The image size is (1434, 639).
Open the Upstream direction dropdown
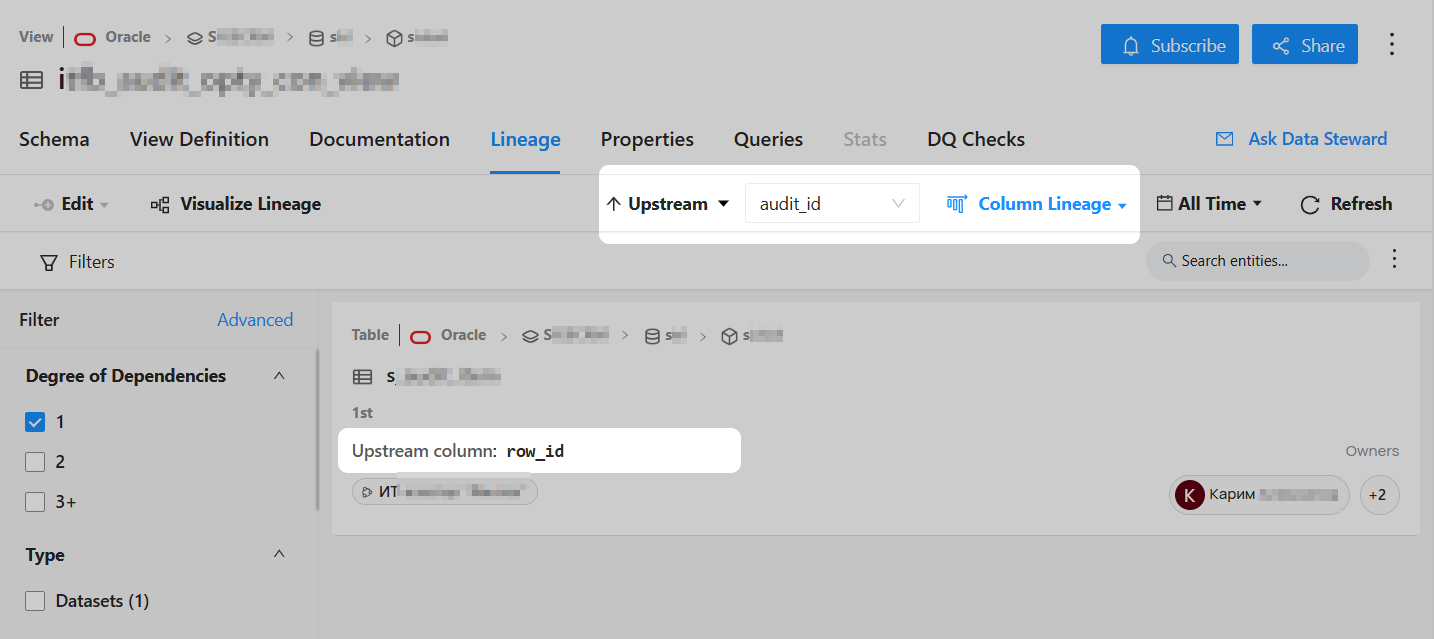[x=669, y=204]
